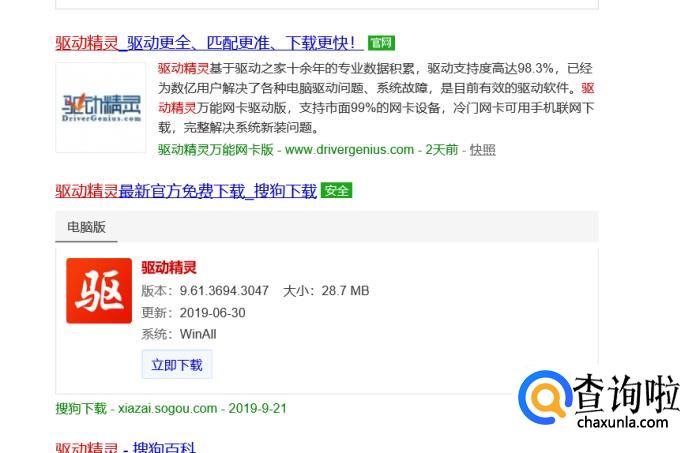The image size is (692, 453).
Task: Open the 搜狗下载 free download result title
Action: [186, 190]
